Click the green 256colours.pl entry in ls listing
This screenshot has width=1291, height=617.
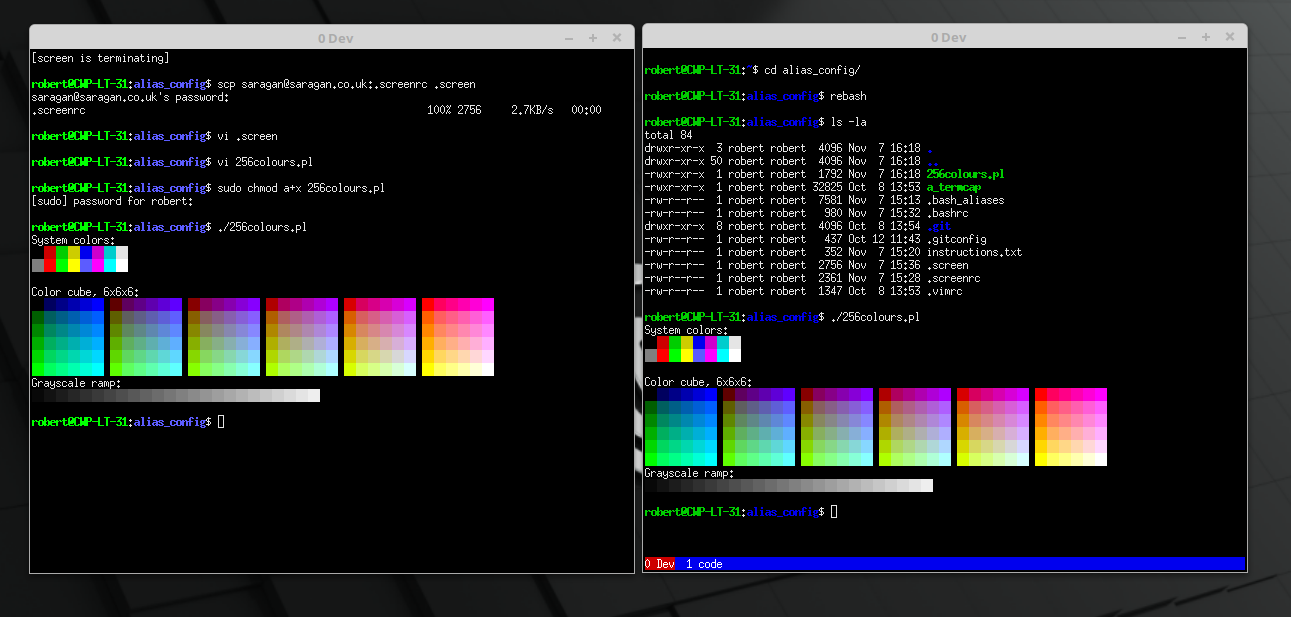coord(965,174)
